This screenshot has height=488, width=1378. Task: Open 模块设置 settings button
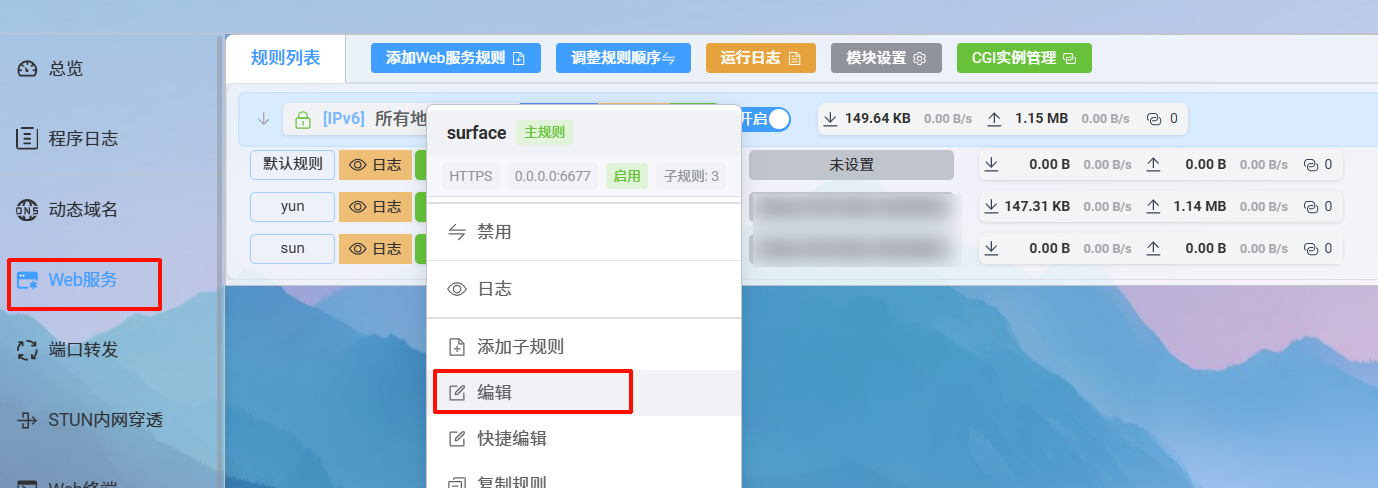click(886, 58)
